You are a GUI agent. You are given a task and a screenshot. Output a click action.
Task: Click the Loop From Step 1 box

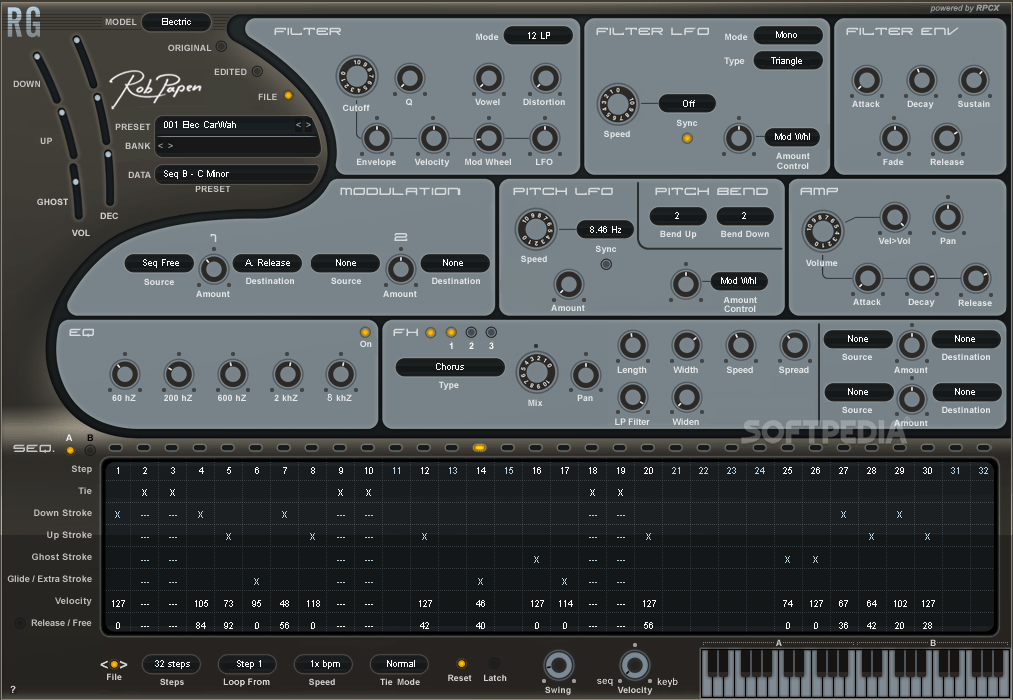(248, 664)
